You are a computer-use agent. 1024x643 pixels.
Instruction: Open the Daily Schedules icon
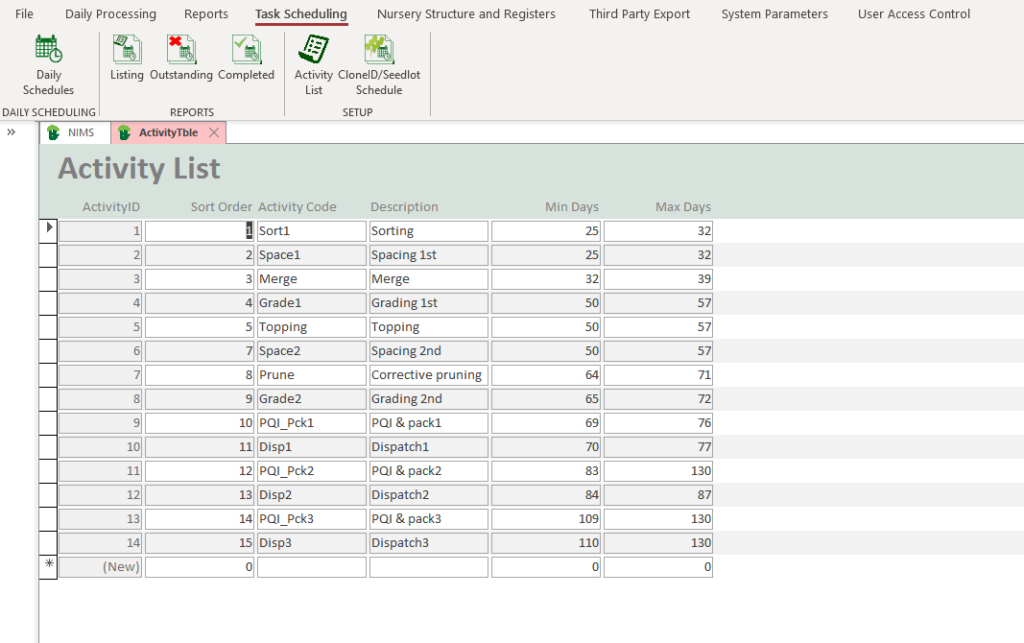[x=48, y=64]
